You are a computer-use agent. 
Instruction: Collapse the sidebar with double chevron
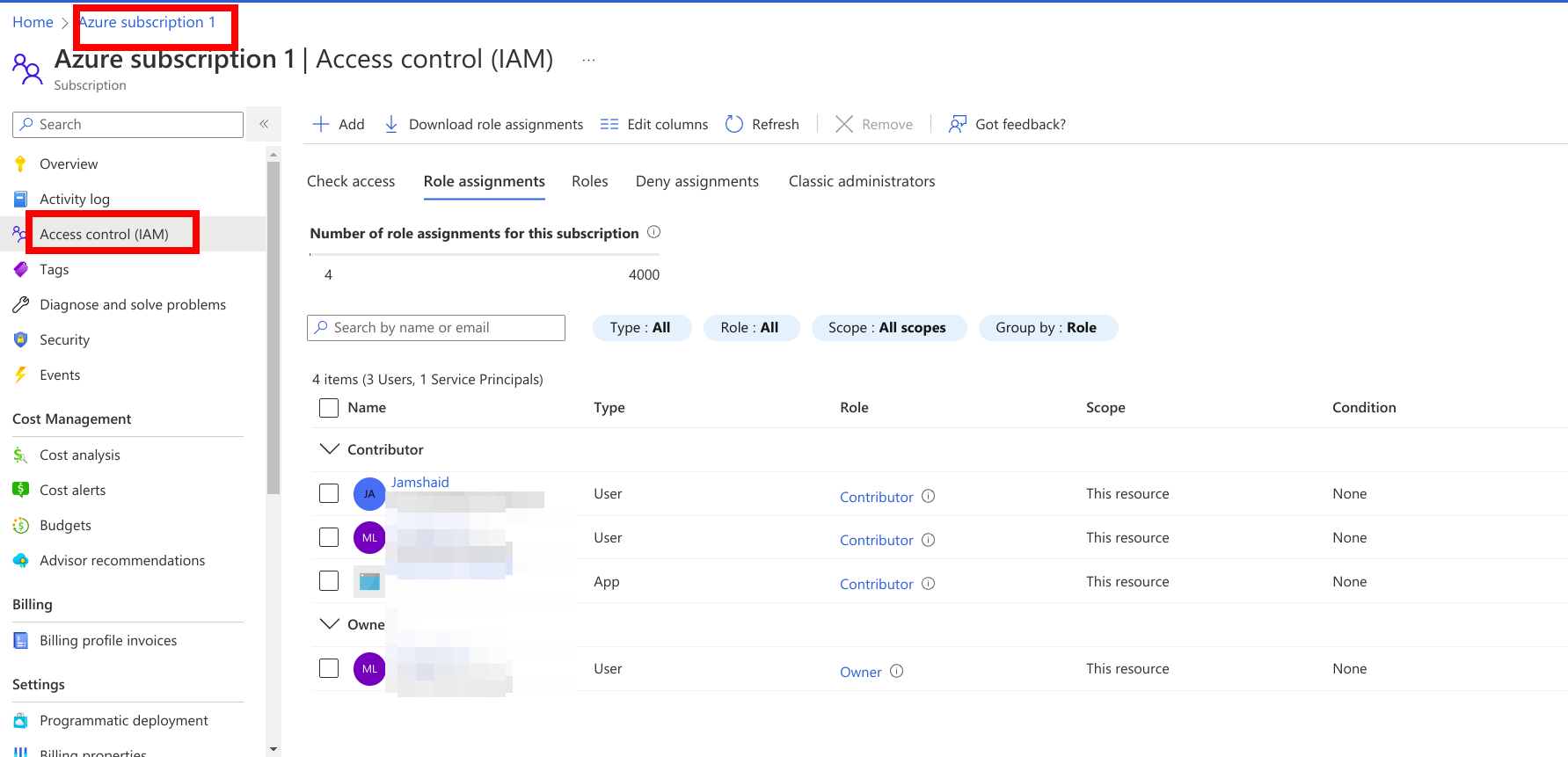(264, 124)
